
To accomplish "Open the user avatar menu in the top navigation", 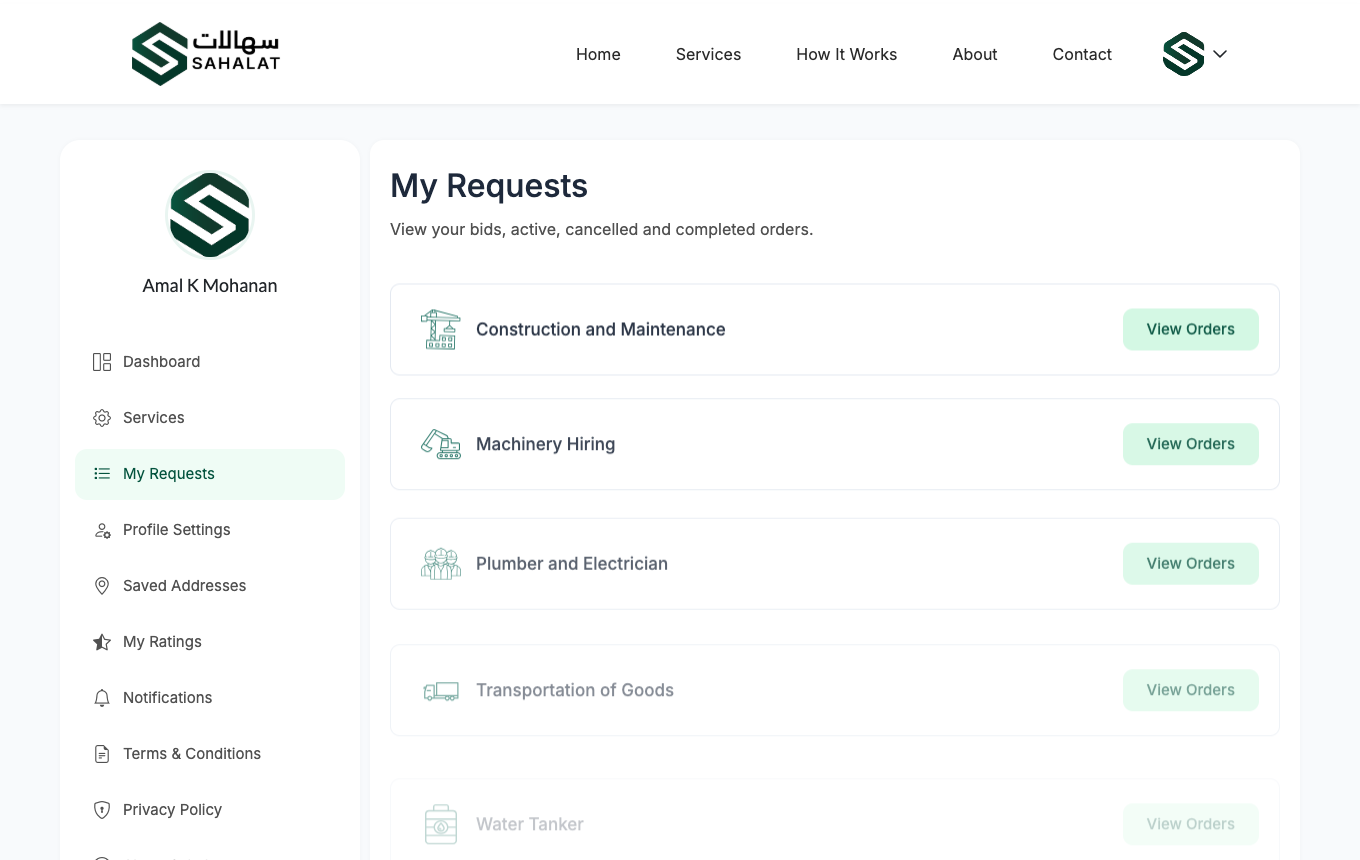I will point(1183,54).
